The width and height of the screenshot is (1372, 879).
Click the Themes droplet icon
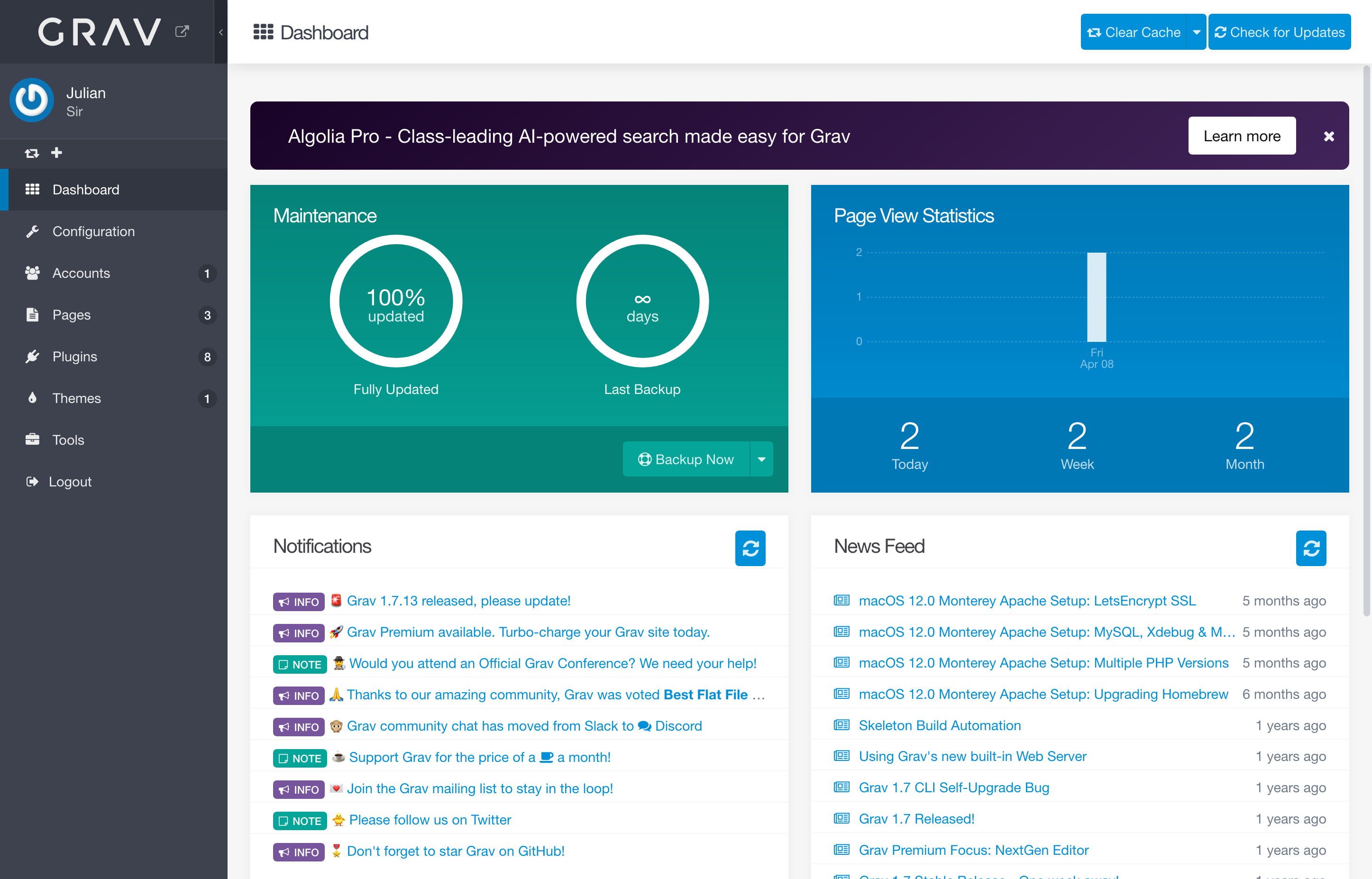tap(33, 398)
